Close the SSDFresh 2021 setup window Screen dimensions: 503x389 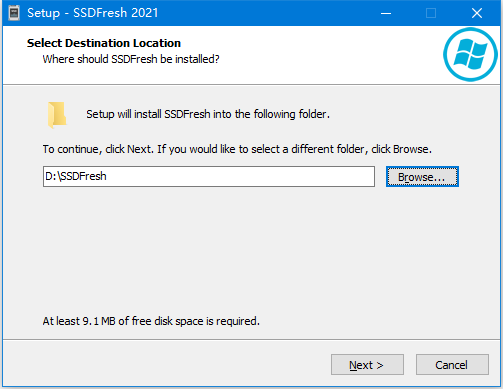(477, 13)
